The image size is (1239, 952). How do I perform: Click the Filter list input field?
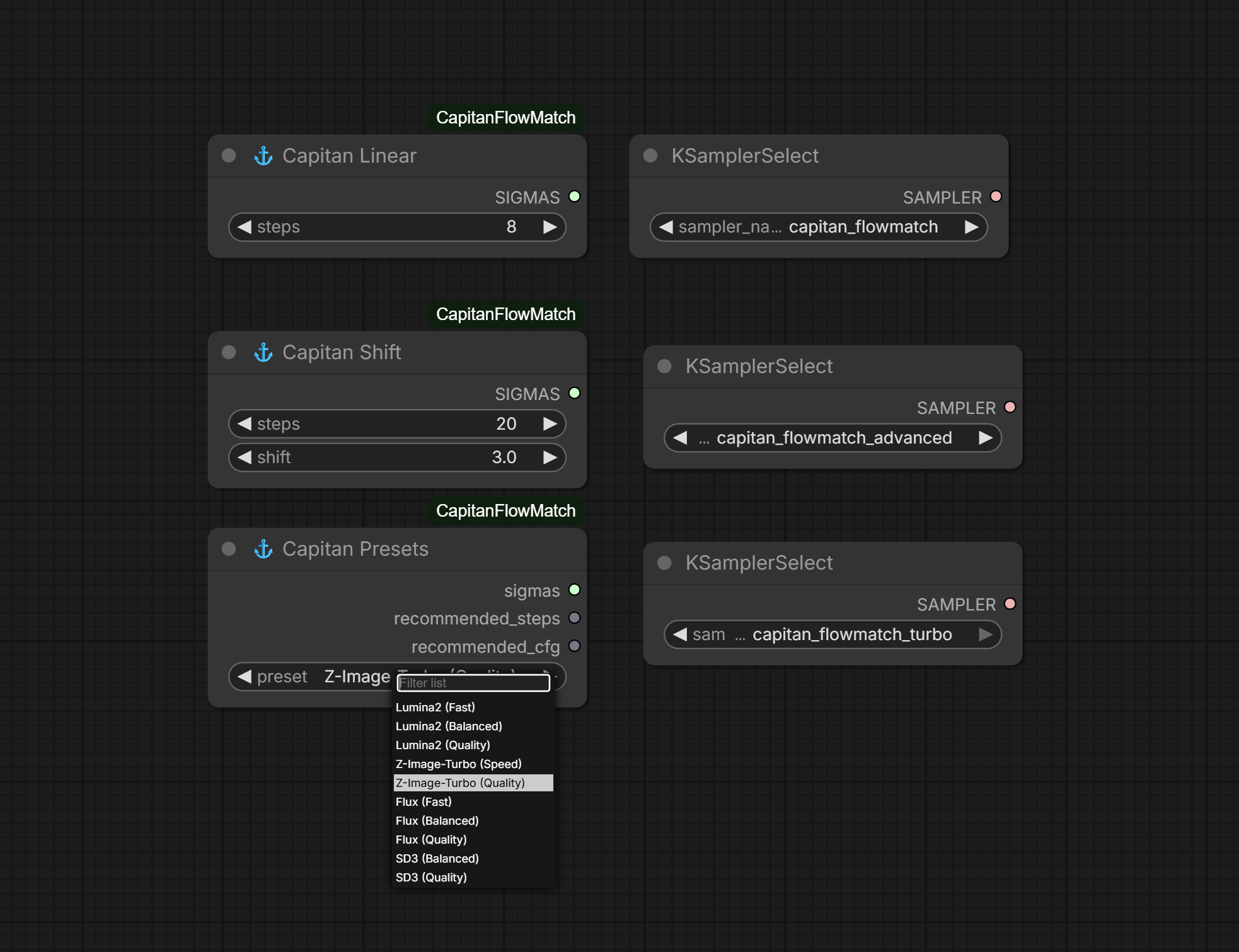click(x=473, y=683)
